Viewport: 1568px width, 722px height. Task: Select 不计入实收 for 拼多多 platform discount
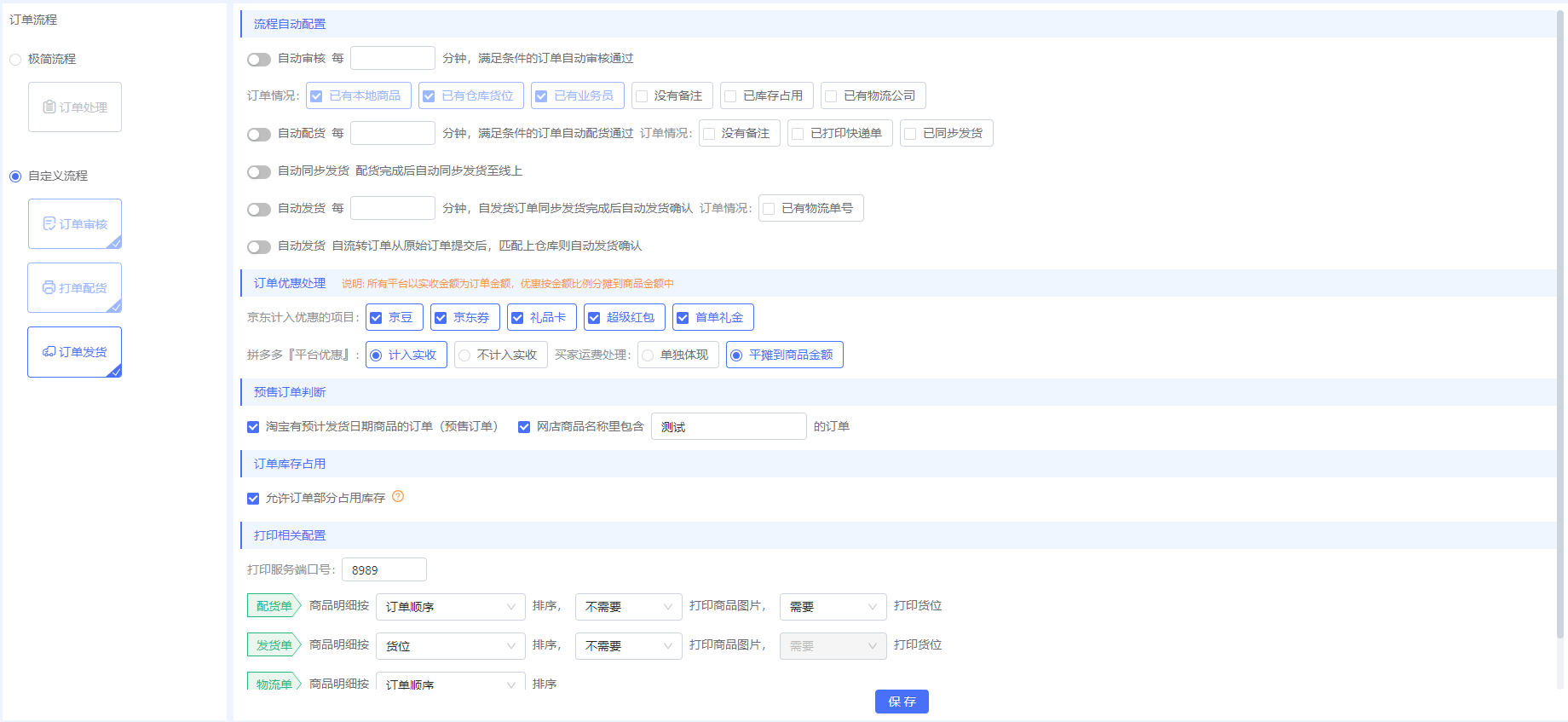tap(464, 355)
